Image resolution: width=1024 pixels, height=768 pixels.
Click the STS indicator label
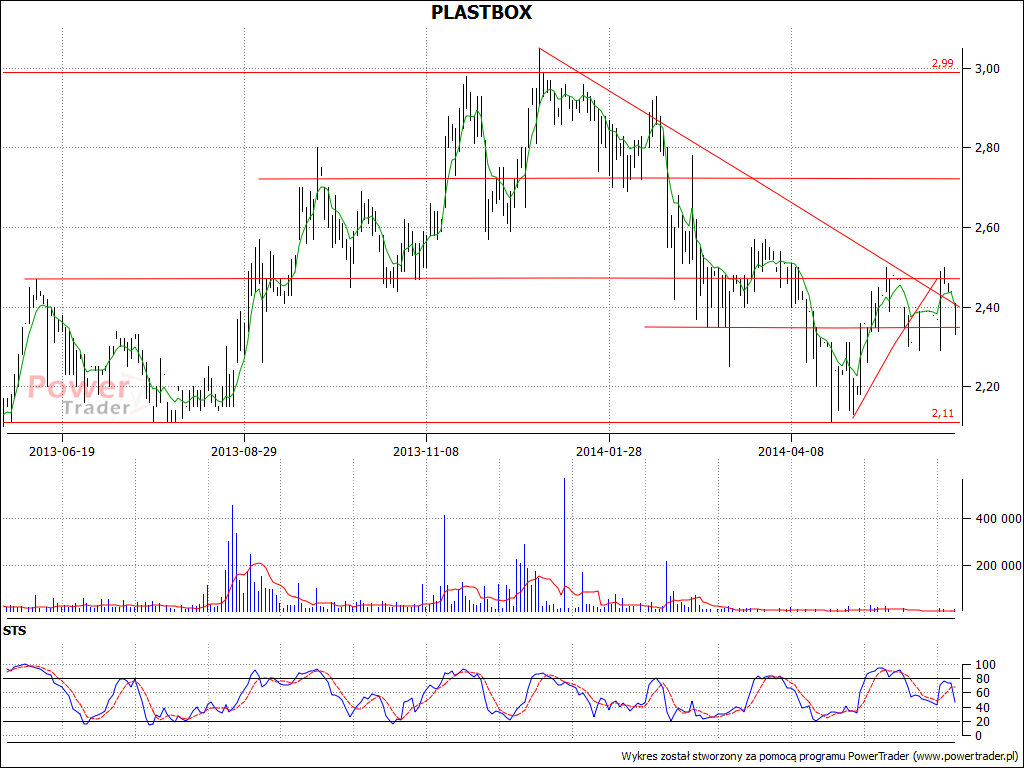click(14, 631)
